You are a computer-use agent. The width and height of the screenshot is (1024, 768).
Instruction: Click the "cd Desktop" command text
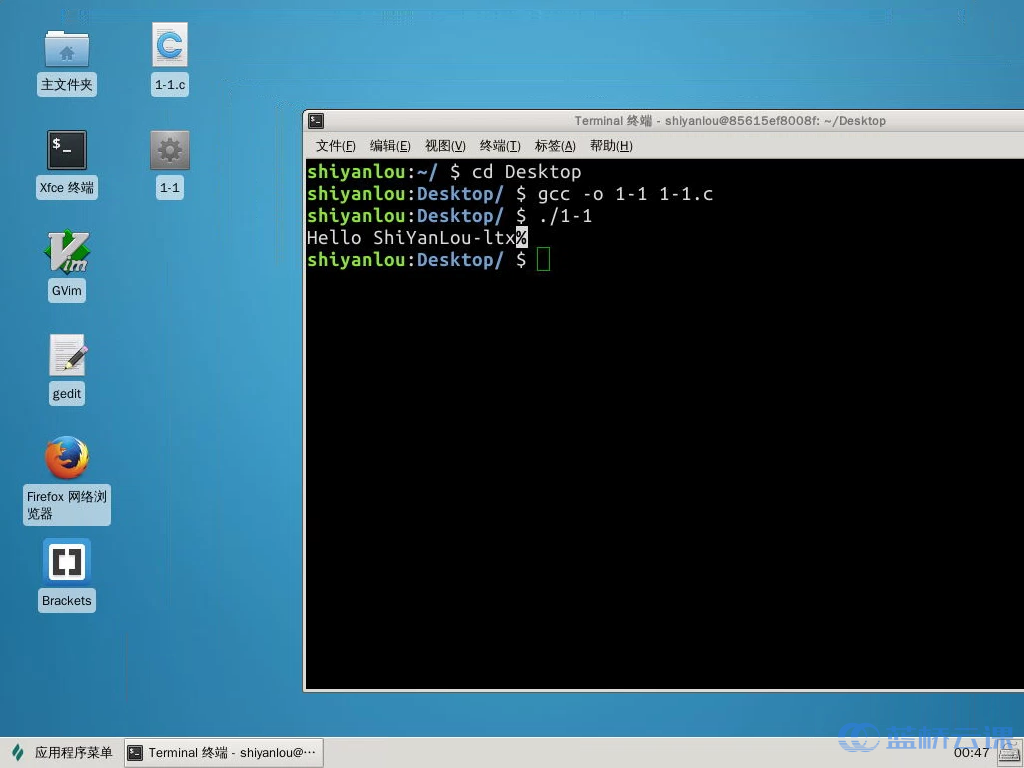[x=526, y=172]
